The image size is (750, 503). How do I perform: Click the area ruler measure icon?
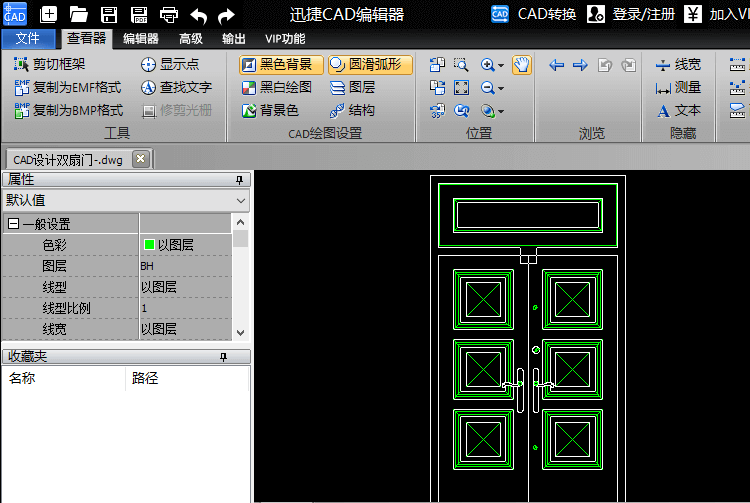737,110
